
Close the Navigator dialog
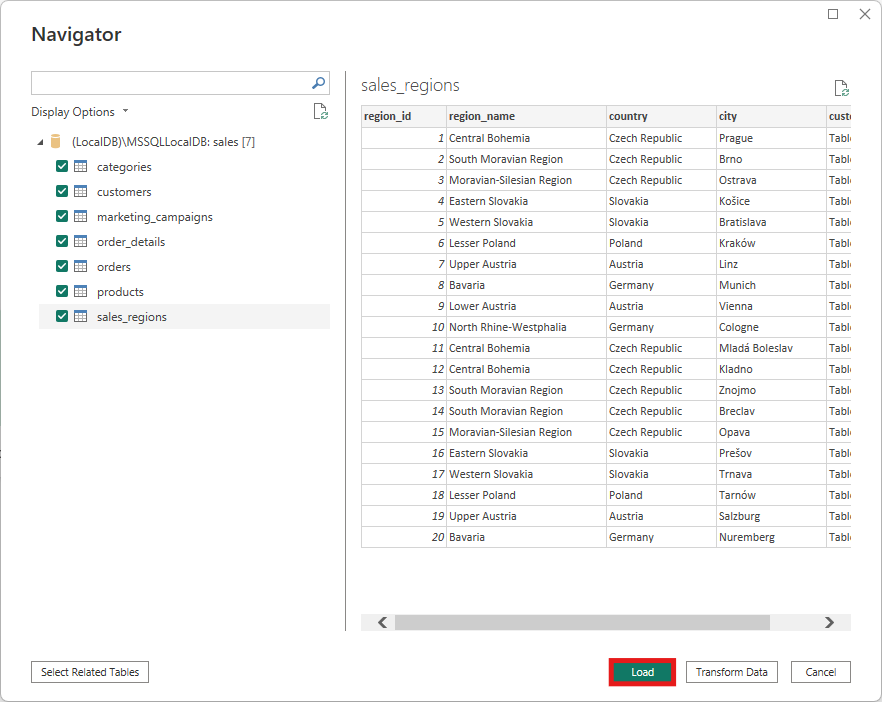pos(865,14)
